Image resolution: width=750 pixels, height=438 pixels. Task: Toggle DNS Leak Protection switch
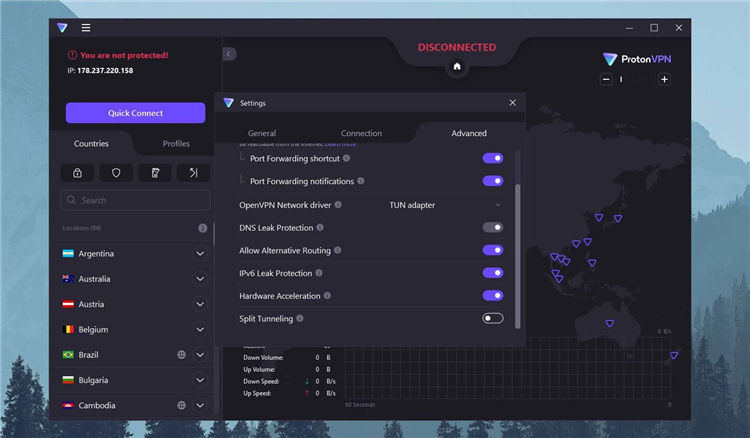pyautogui.click(x=493, y=228)
